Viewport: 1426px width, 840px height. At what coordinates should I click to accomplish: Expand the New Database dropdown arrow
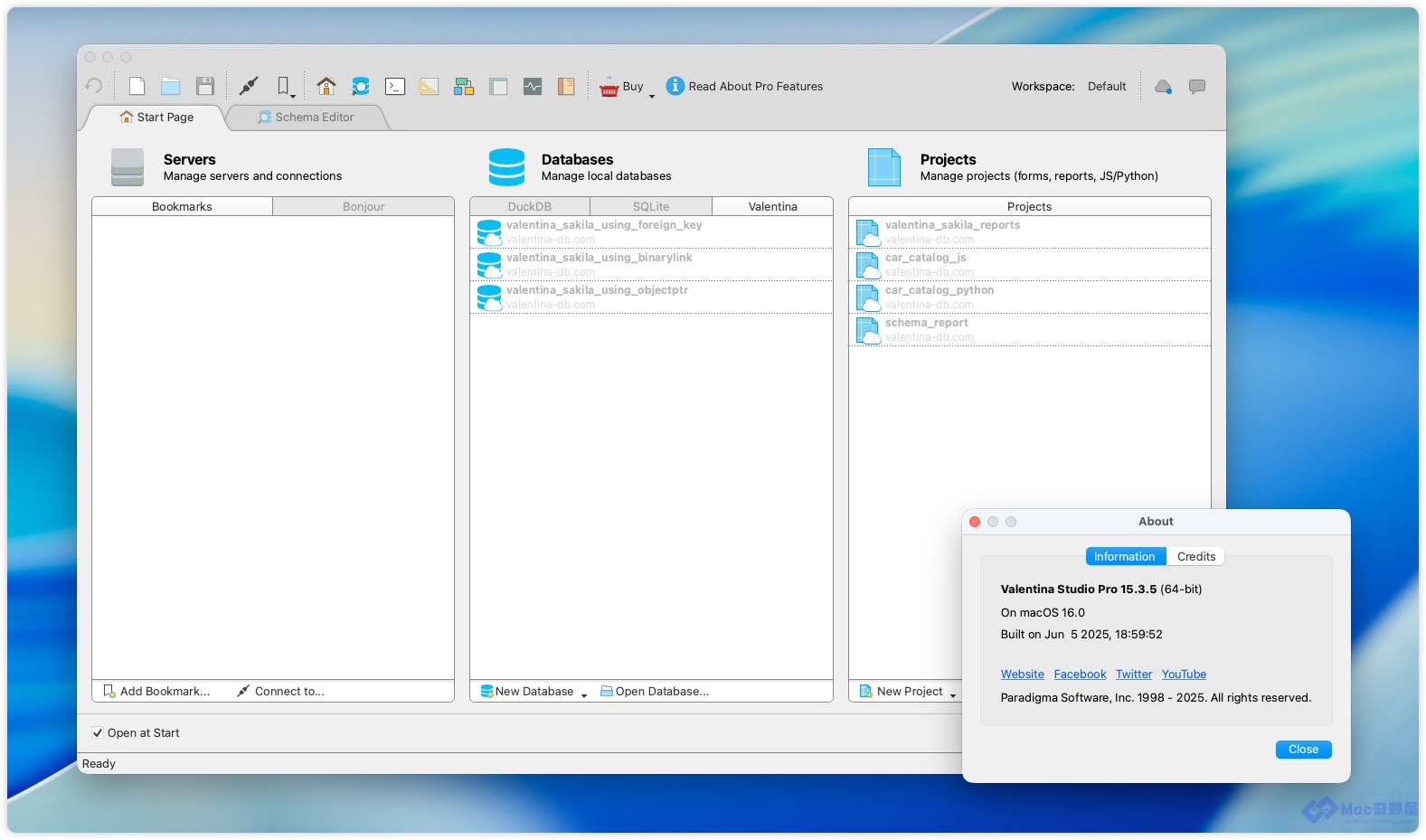(x=584, y=695)
